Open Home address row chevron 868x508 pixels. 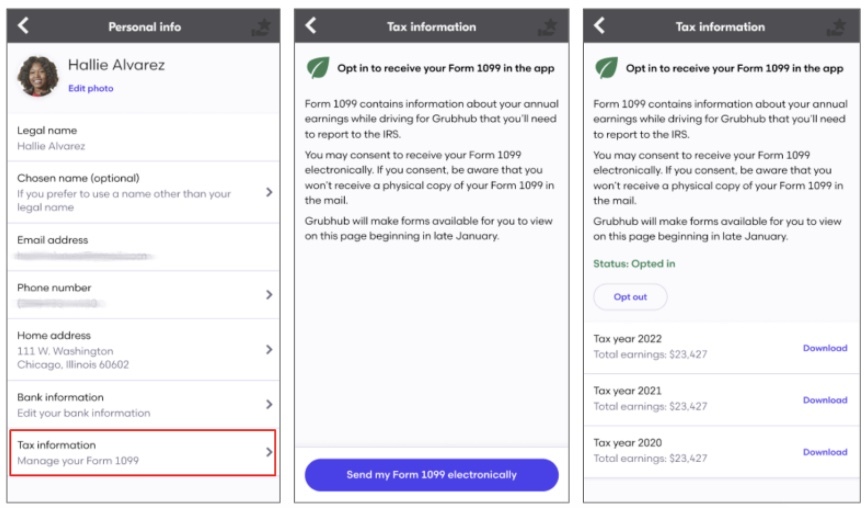point(269,349)
